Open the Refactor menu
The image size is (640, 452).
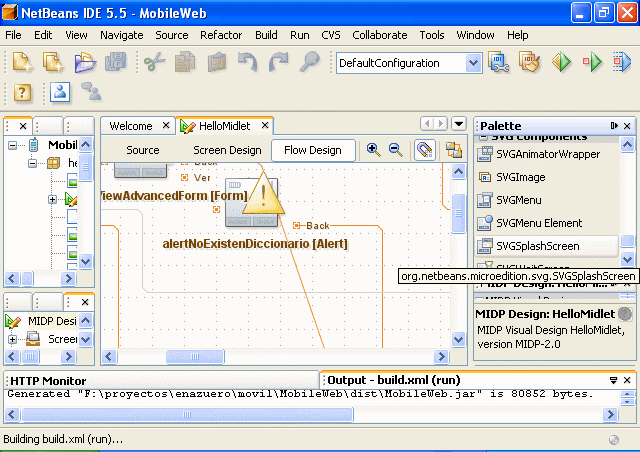pos(221,35)
